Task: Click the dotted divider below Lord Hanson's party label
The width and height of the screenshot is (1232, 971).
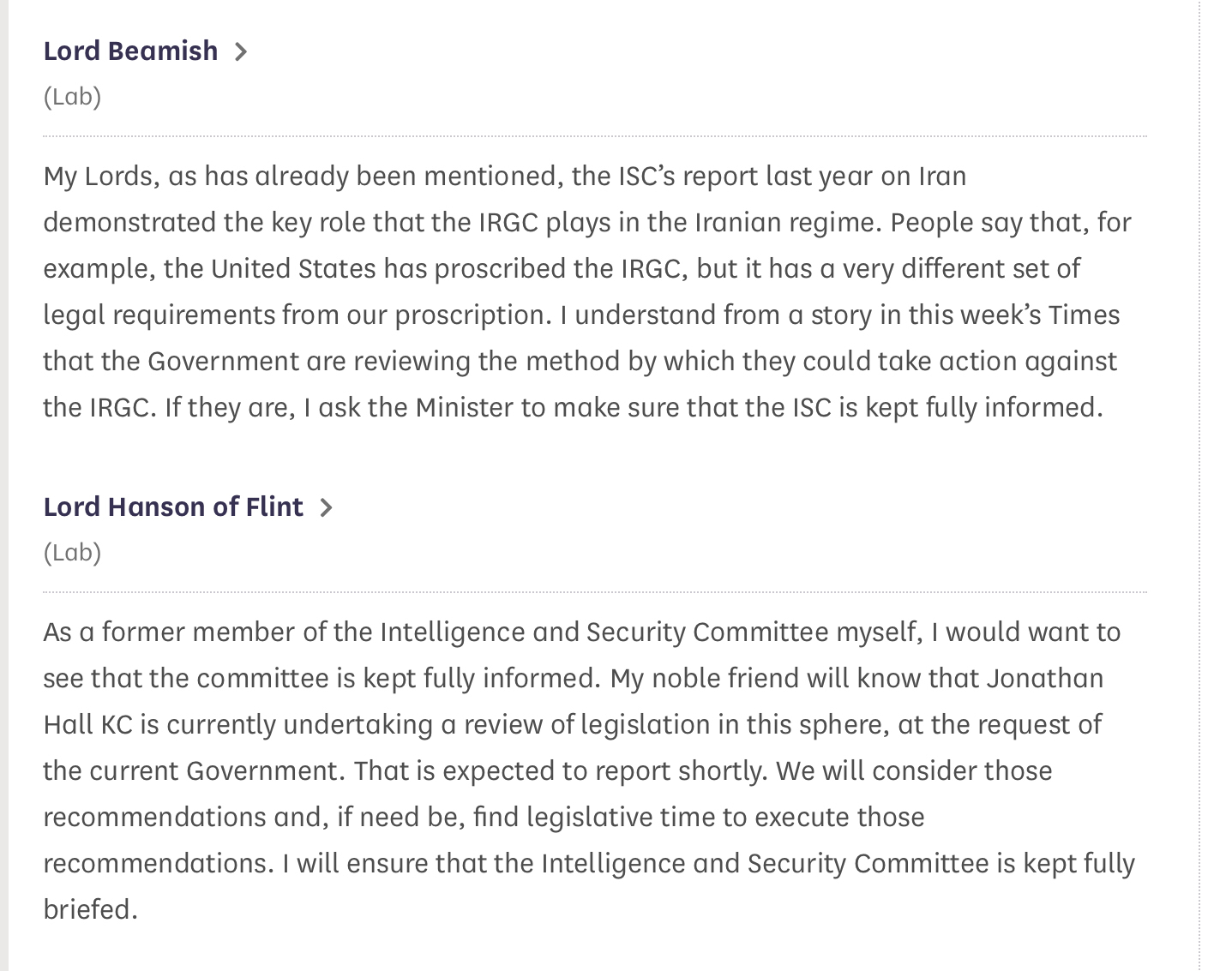Action: 595,592
